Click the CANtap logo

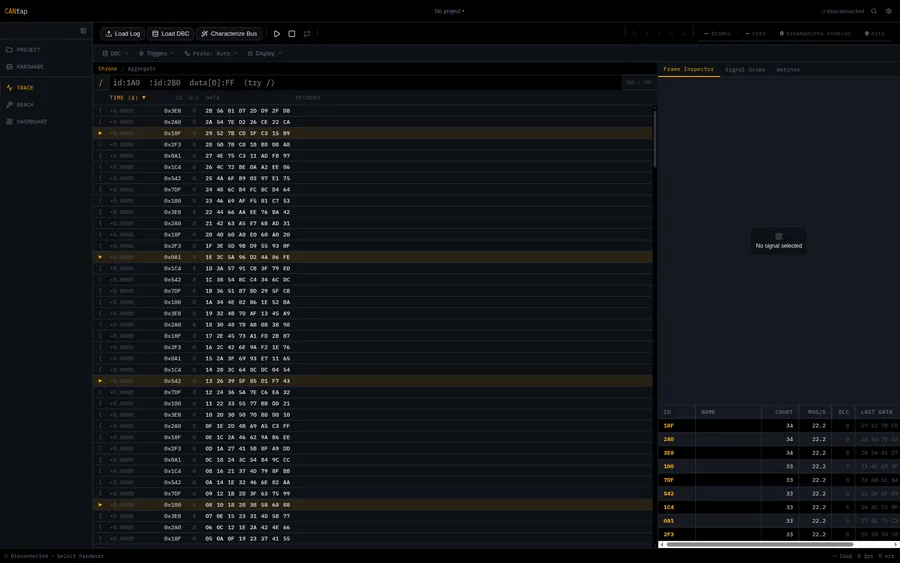tap(16, 11)
